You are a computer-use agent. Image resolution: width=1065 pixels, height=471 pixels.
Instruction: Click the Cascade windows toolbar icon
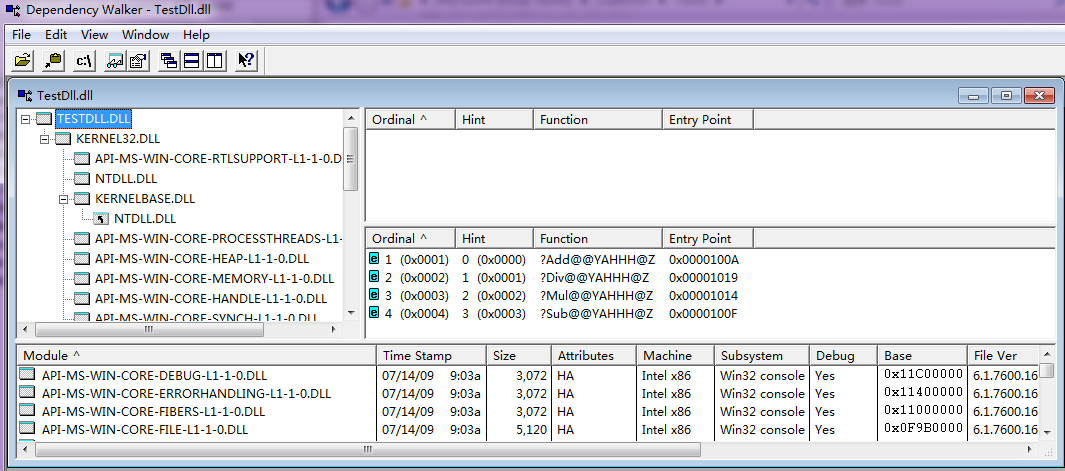tap(169, 61)
